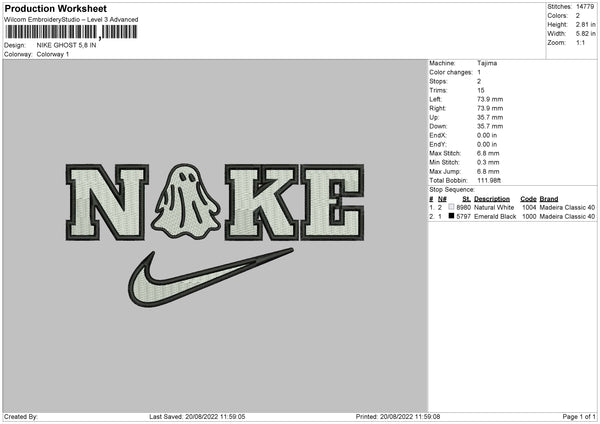Click stitch count 8980 in stop sequence
This screenshot has width=600, height=424.
pos(463,207)
